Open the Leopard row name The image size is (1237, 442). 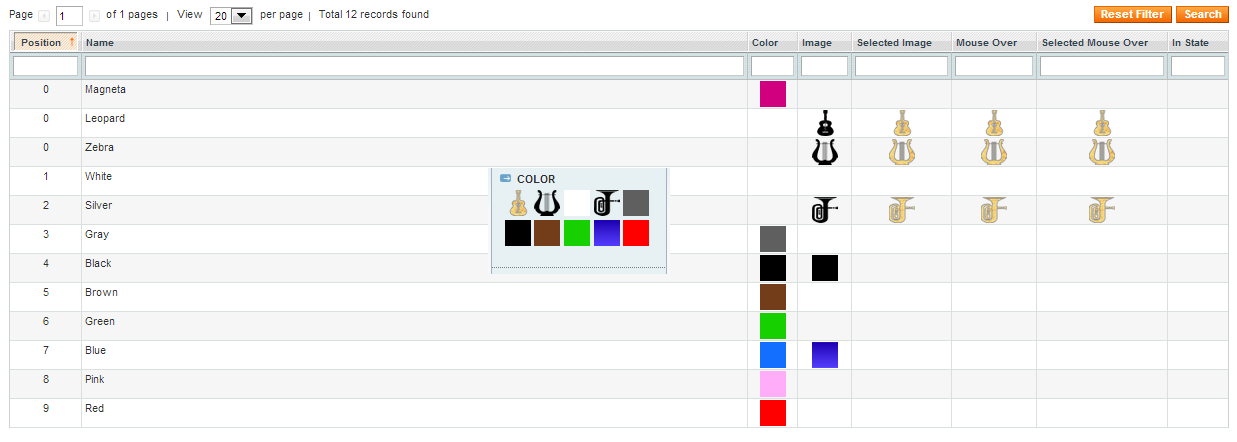pyautogui.click(x=105, y=118)
